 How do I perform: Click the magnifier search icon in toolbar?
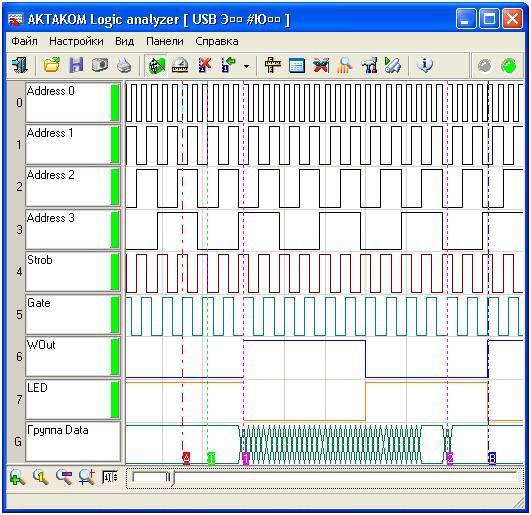[345, 65]
